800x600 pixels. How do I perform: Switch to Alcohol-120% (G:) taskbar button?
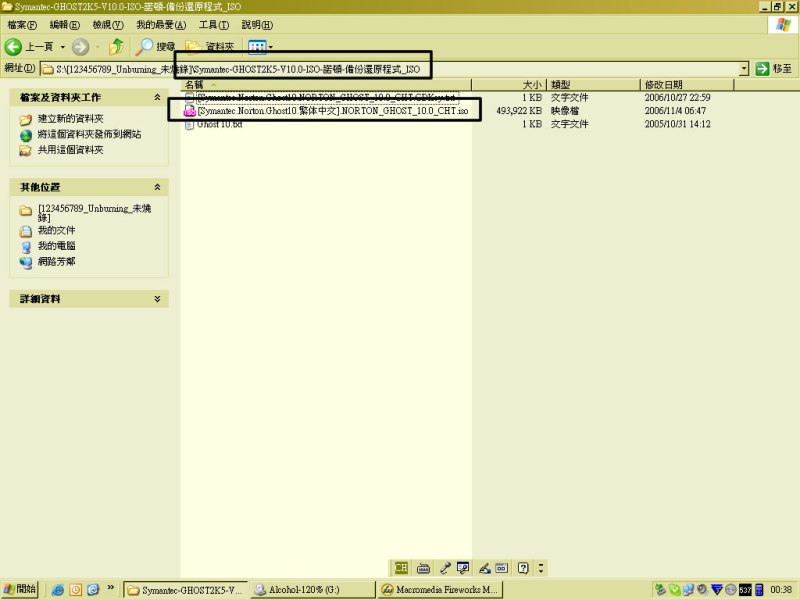[x=313, y=590]
